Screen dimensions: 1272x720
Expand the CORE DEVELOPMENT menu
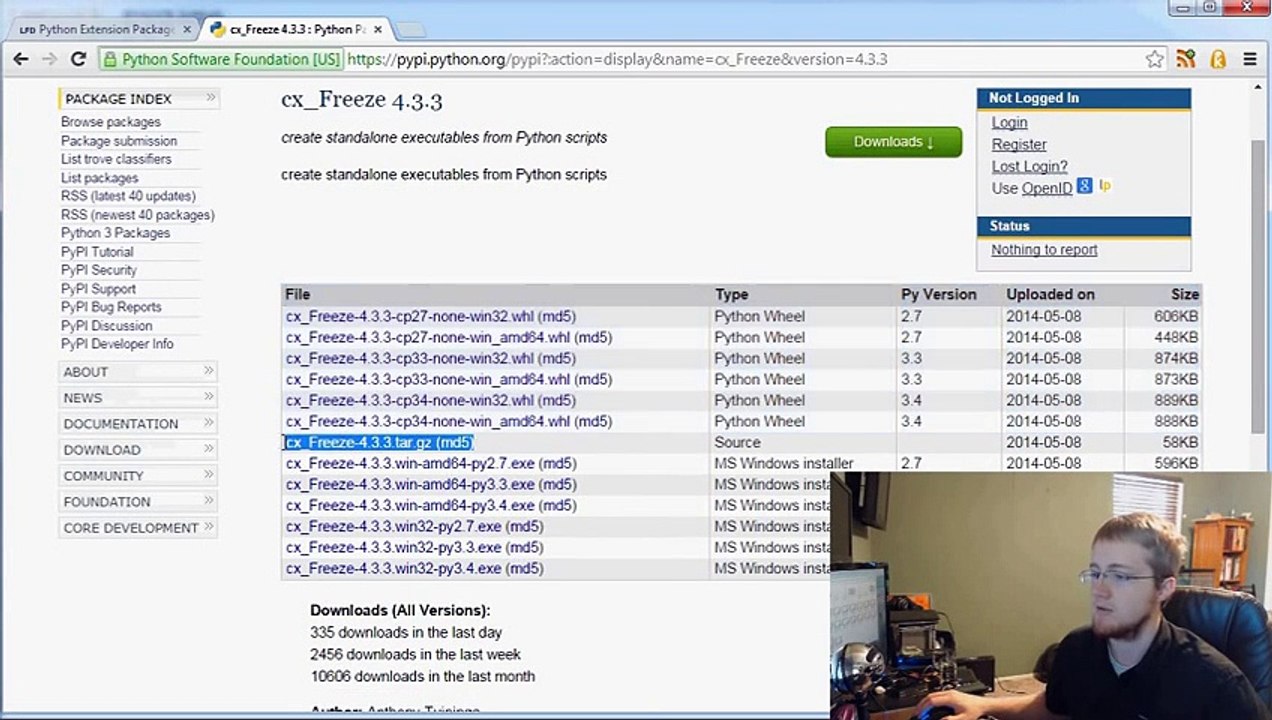139,528
